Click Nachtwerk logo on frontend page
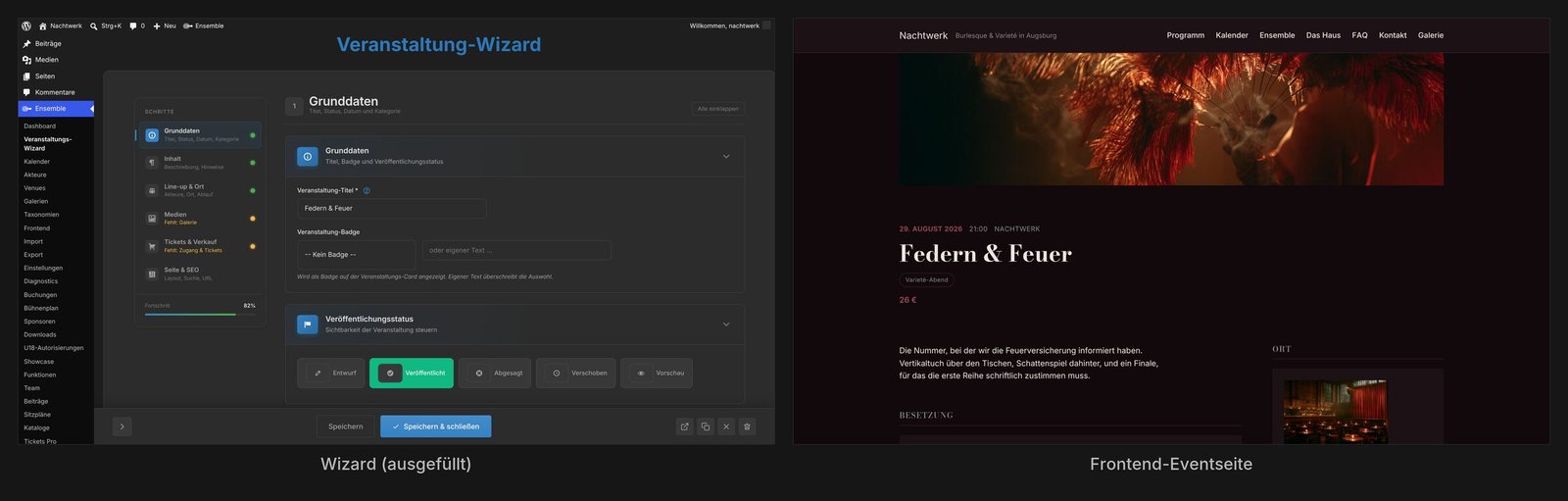 point(923,35)
